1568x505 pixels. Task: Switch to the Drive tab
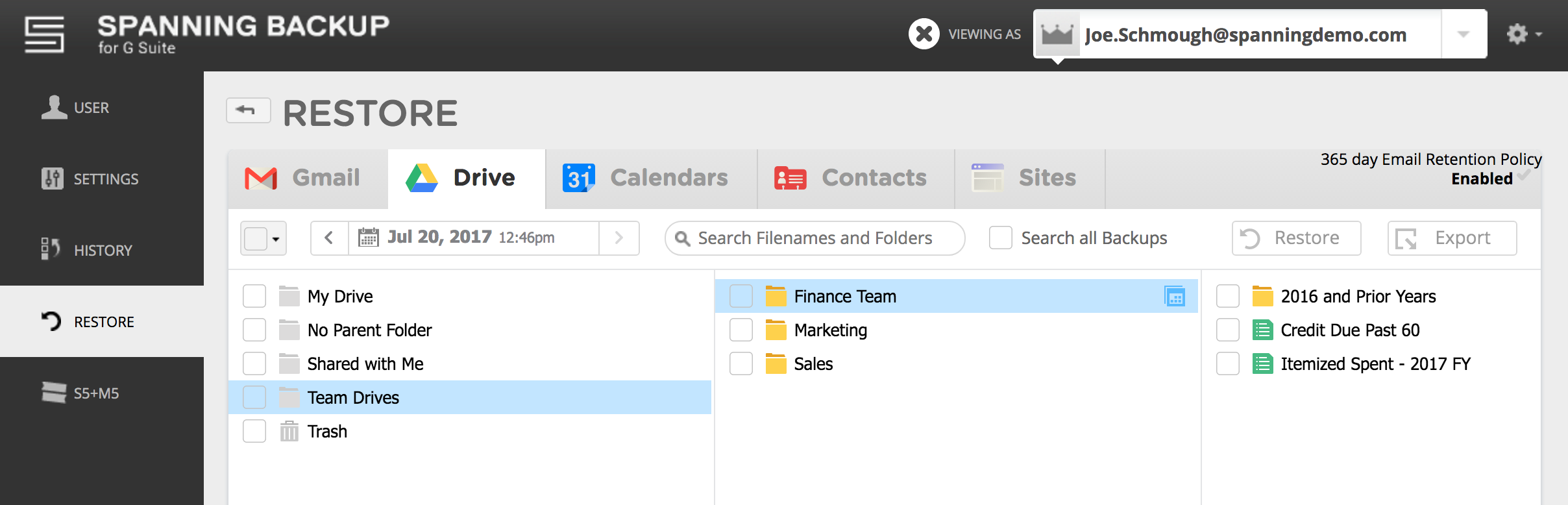coord(467,179)
